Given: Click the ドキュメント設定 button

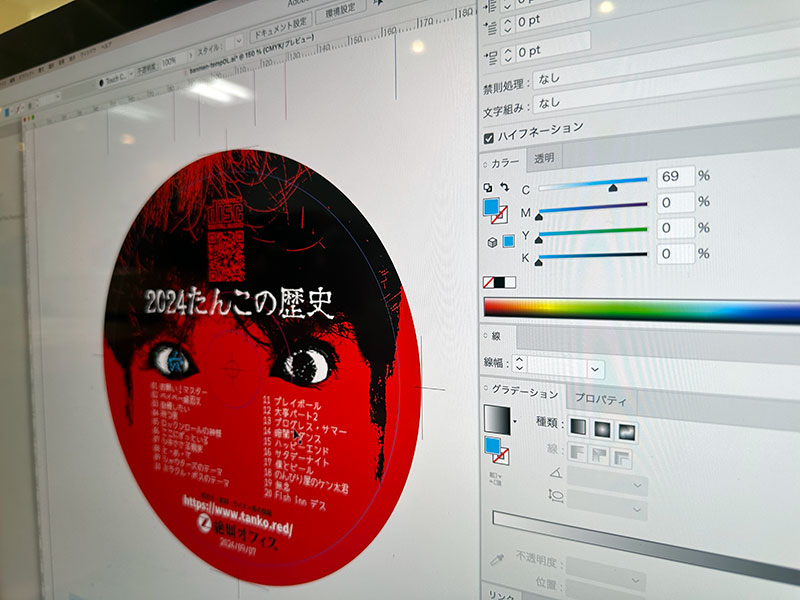Looking at the screenshot, I should (x=280, y=28).
